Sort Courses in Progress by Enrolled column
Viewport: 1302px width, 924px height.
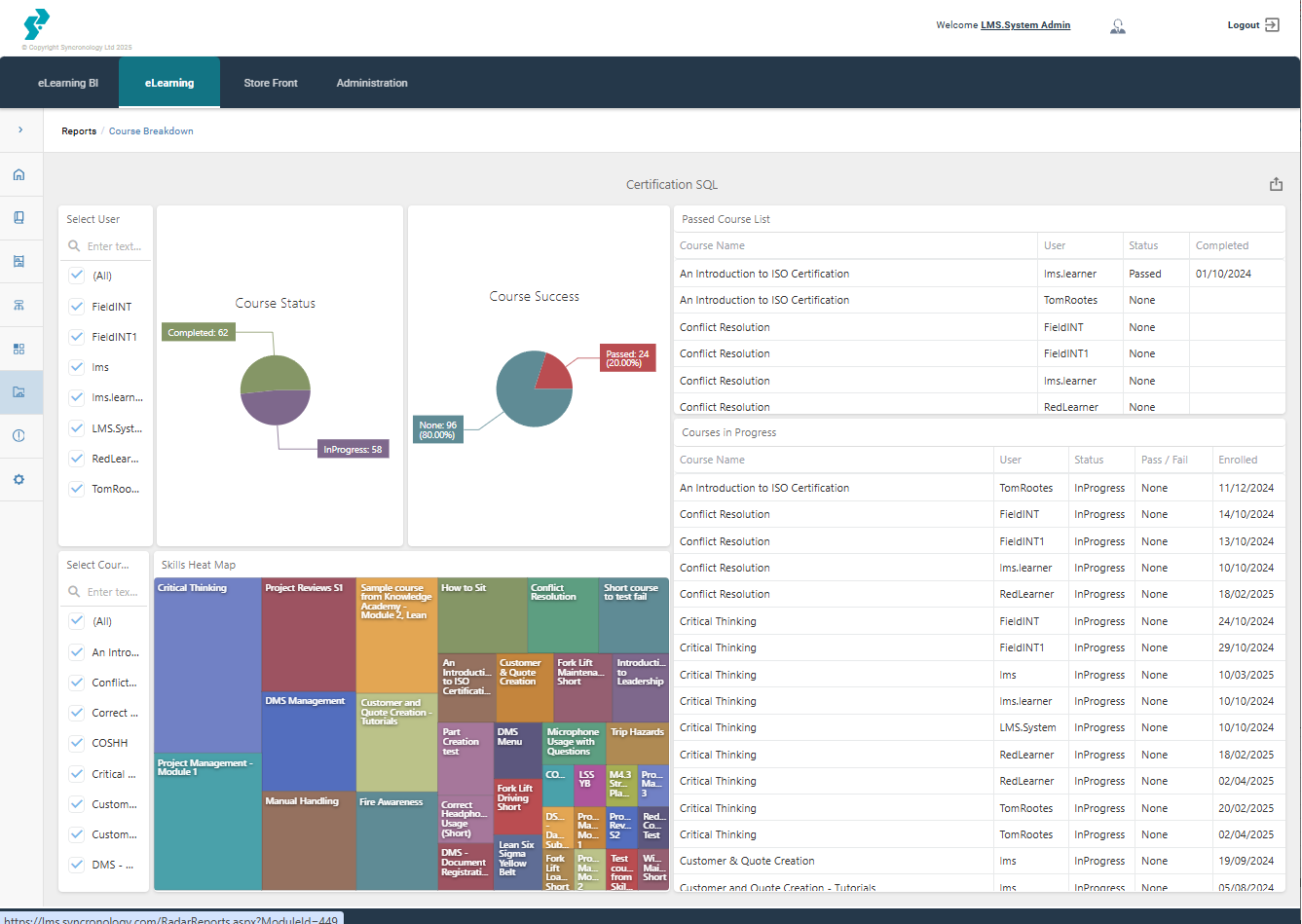point(1237,460)
